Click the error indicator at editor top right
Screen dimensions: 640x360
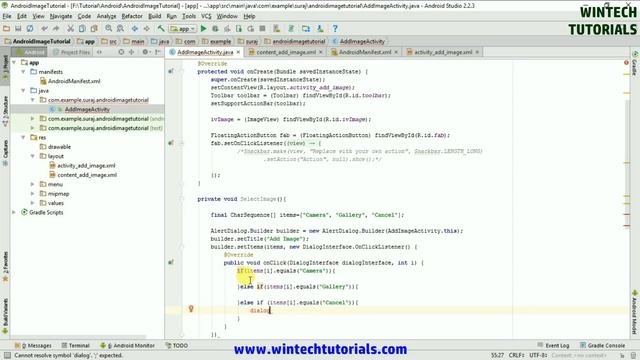coord(626,62)
